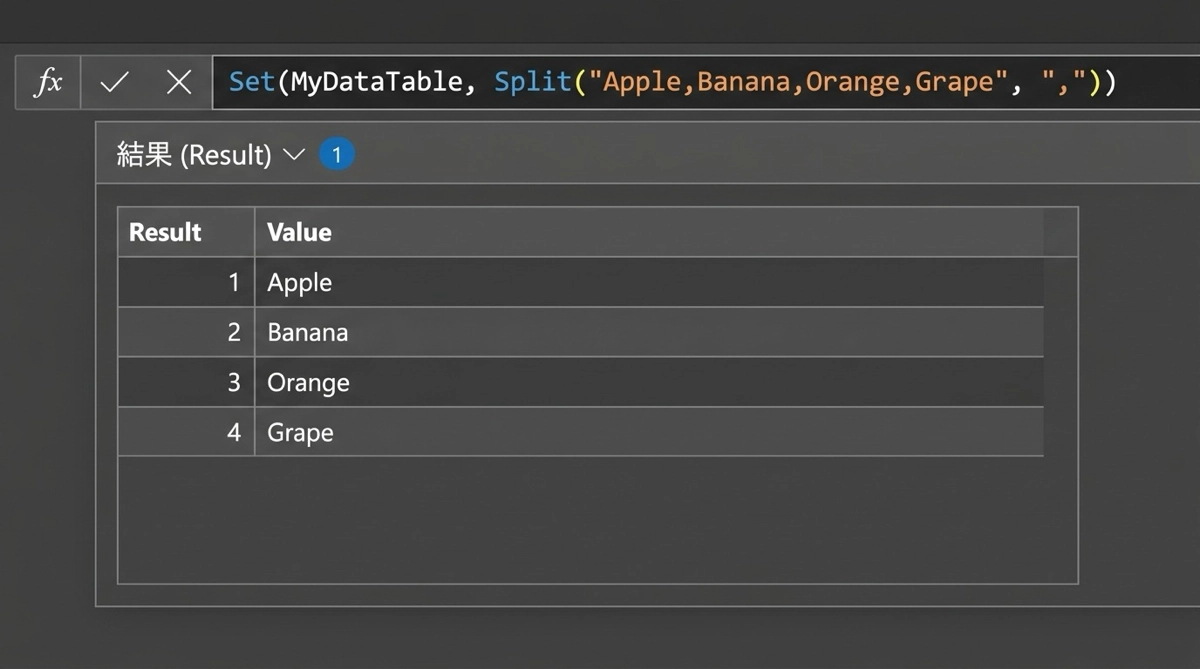The image size is (1200, 669).
Task: Expand the 結果 (Result) chevron dropdown
Action: tap(293, 155)
